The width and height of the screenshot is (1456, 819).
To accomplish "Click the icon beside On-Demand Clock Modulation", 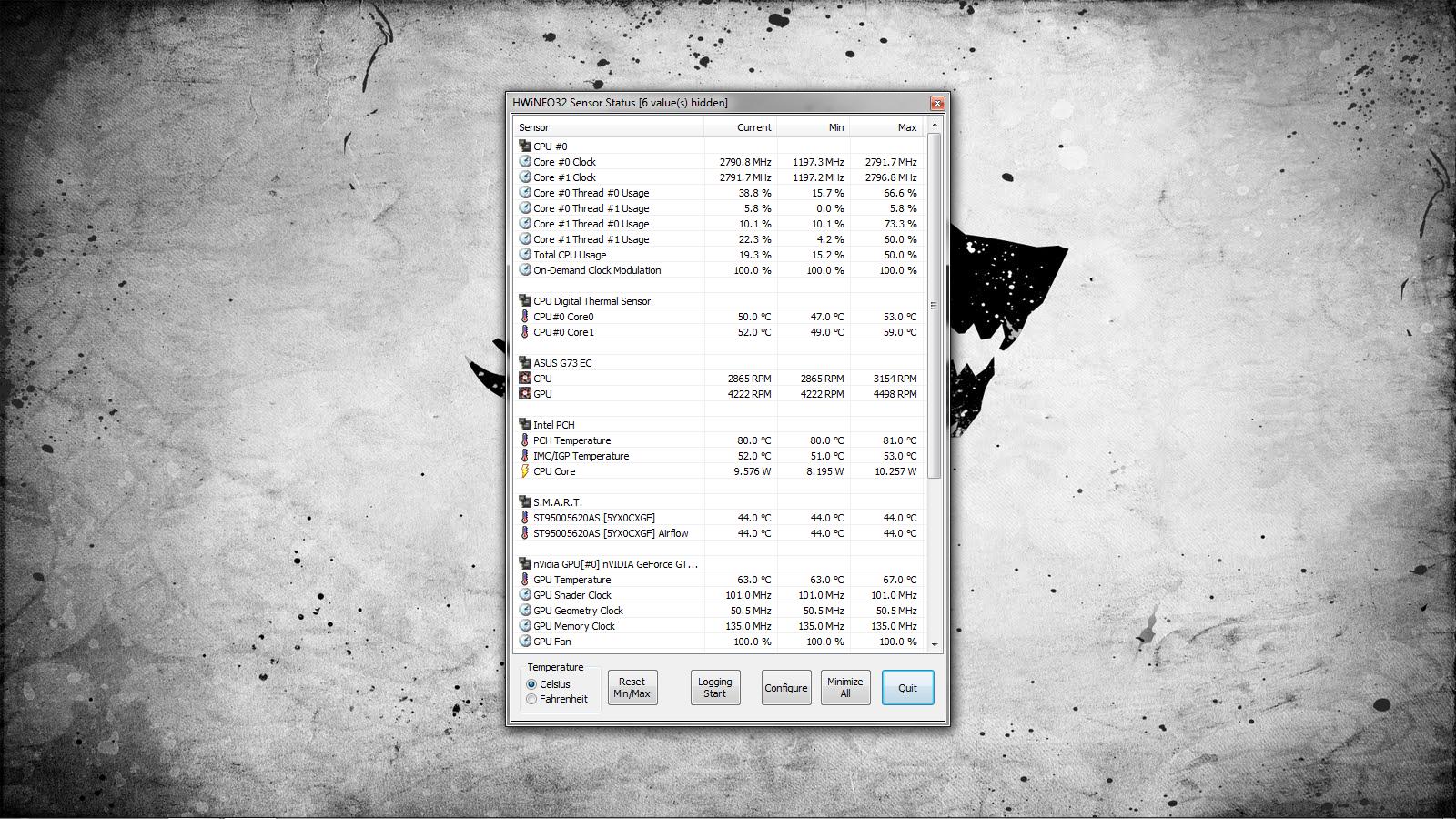I will pyautogui.click(x=525, y=270).
